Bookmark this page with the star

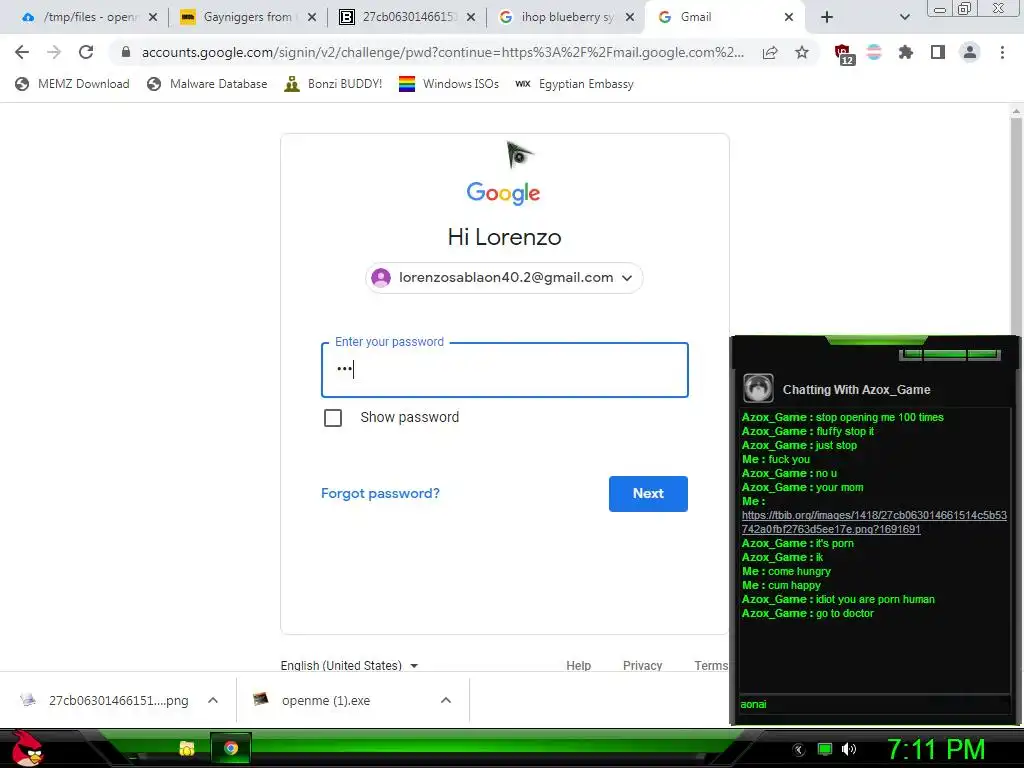(x=802, y=52)
